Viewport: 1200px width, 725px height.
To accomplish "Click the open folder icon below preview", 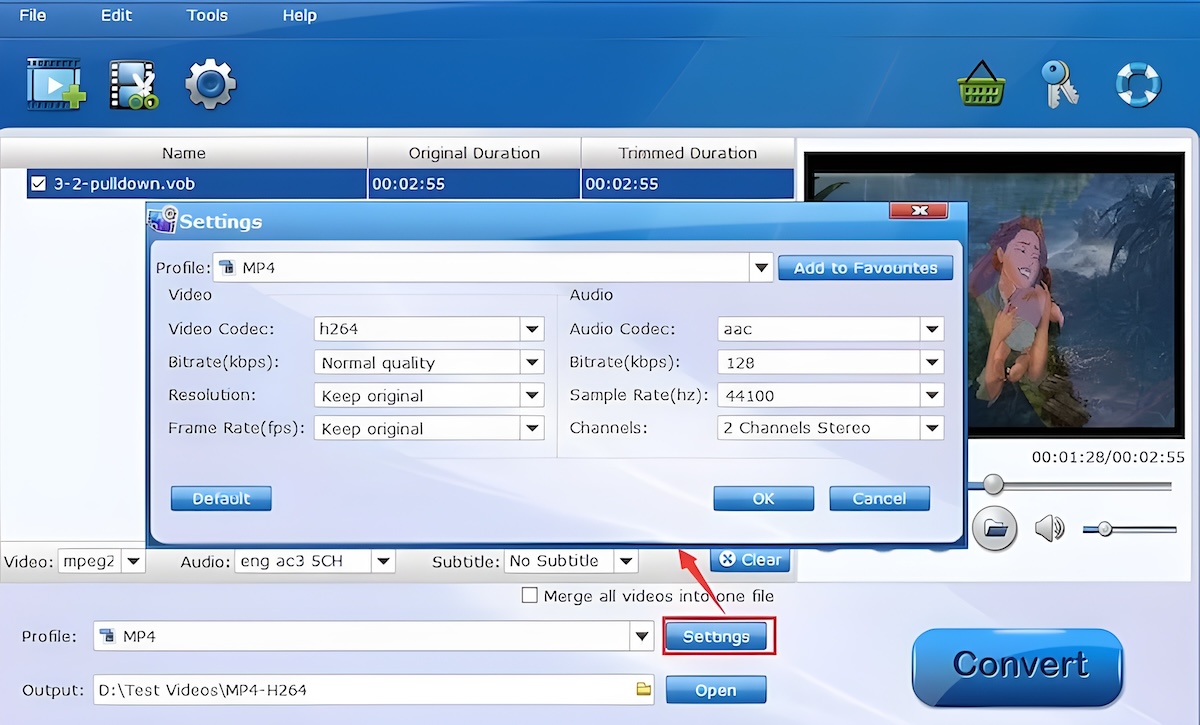I will pos(994,528).
